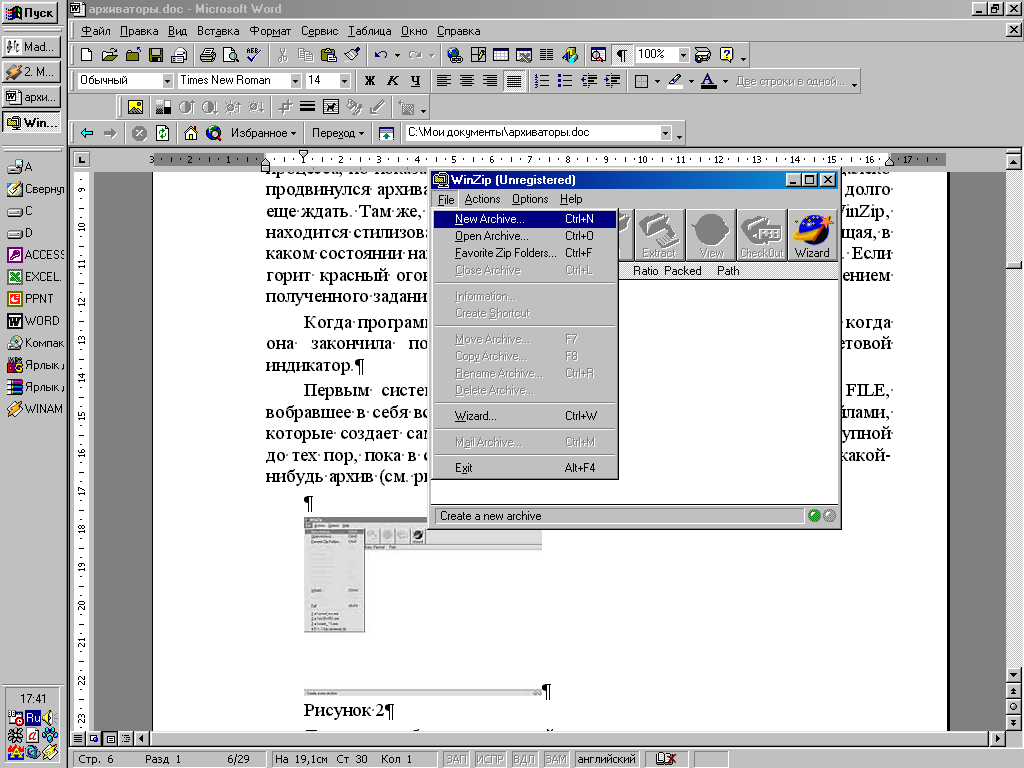
Task: Set right text alignment
Action: point(490,81)
